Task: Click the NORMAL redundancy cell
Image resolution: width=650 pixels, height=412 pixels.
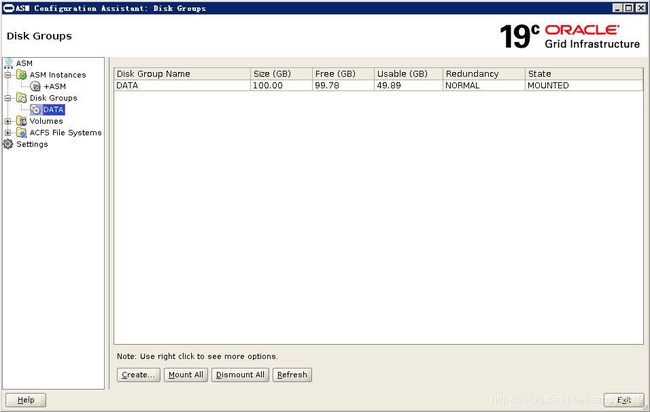Action: point(484,85)
